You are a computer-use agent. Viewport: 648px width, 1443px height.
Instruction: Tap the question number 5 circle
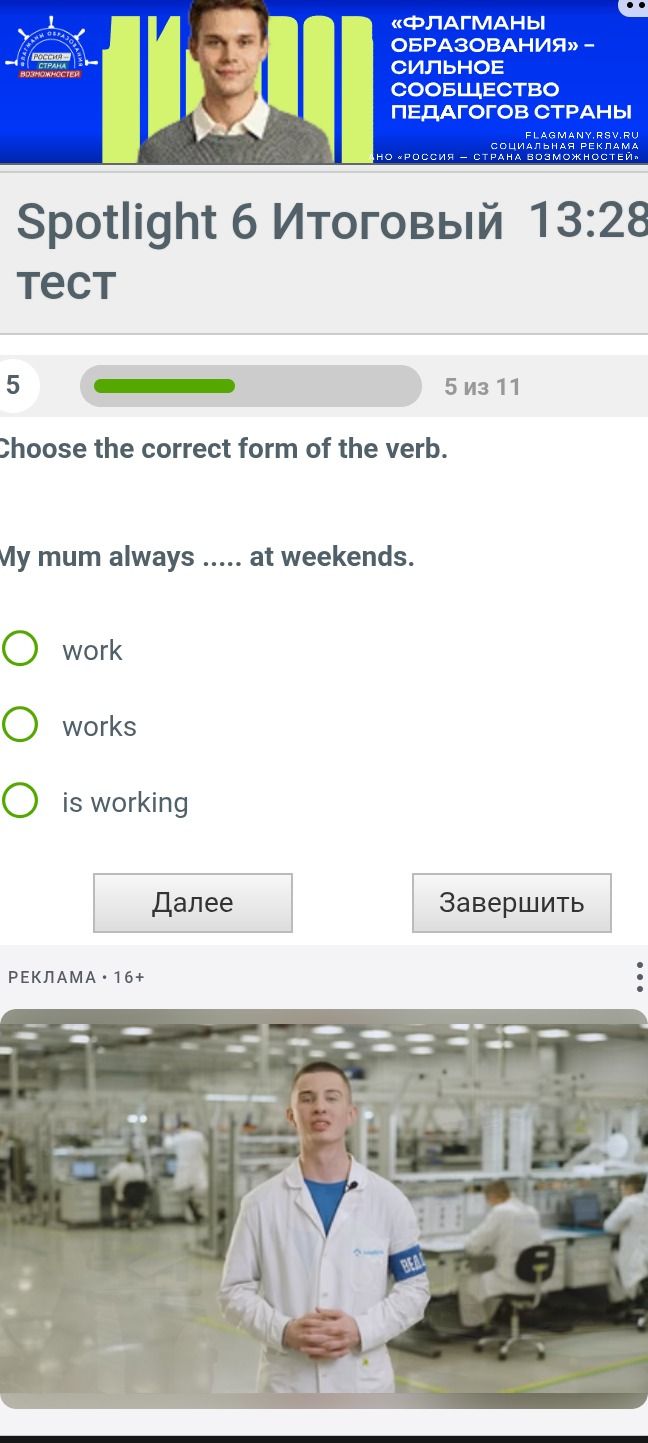(x=15, y=386)
